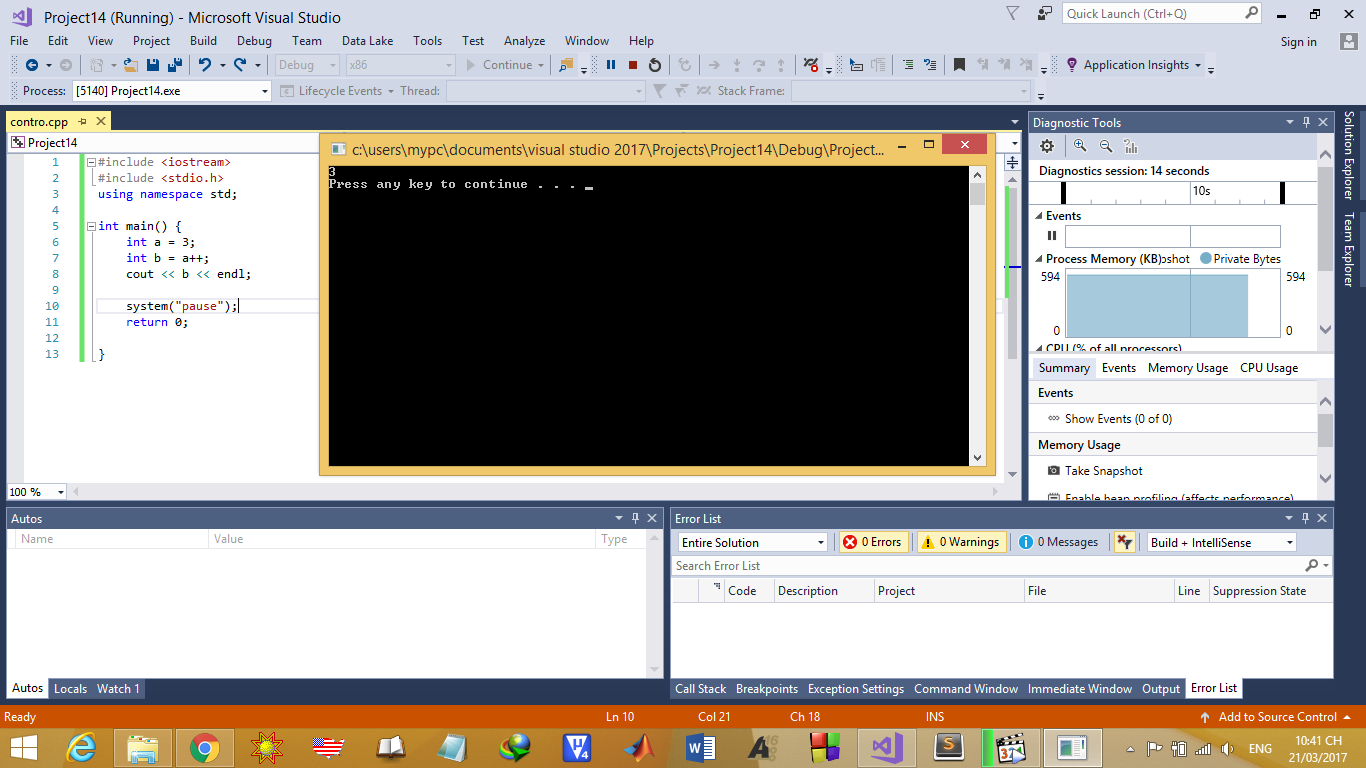1366x768 pixels.
Task: Click the Stop Debugging red square icon
Action: (x=633, y=65)
